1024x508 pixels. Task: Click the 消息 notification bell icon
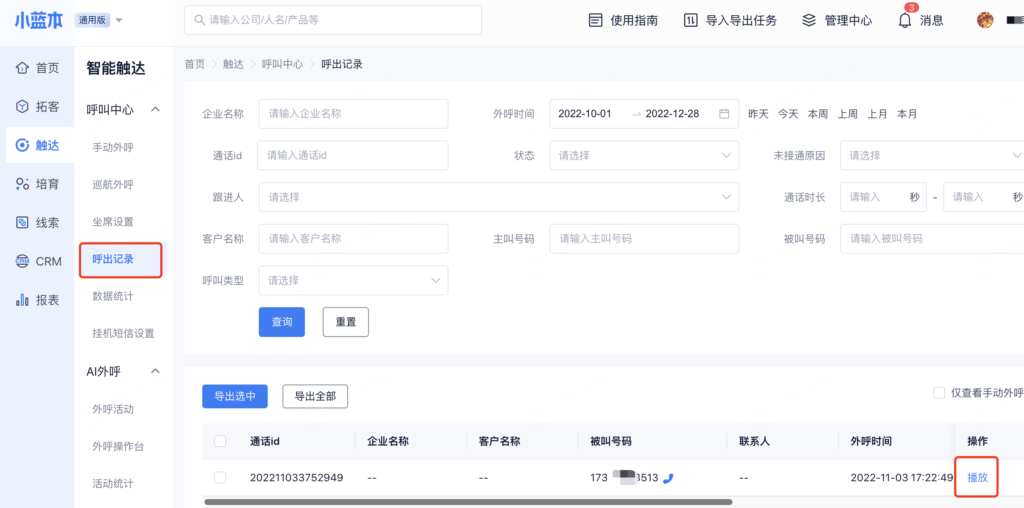[905, 21]
